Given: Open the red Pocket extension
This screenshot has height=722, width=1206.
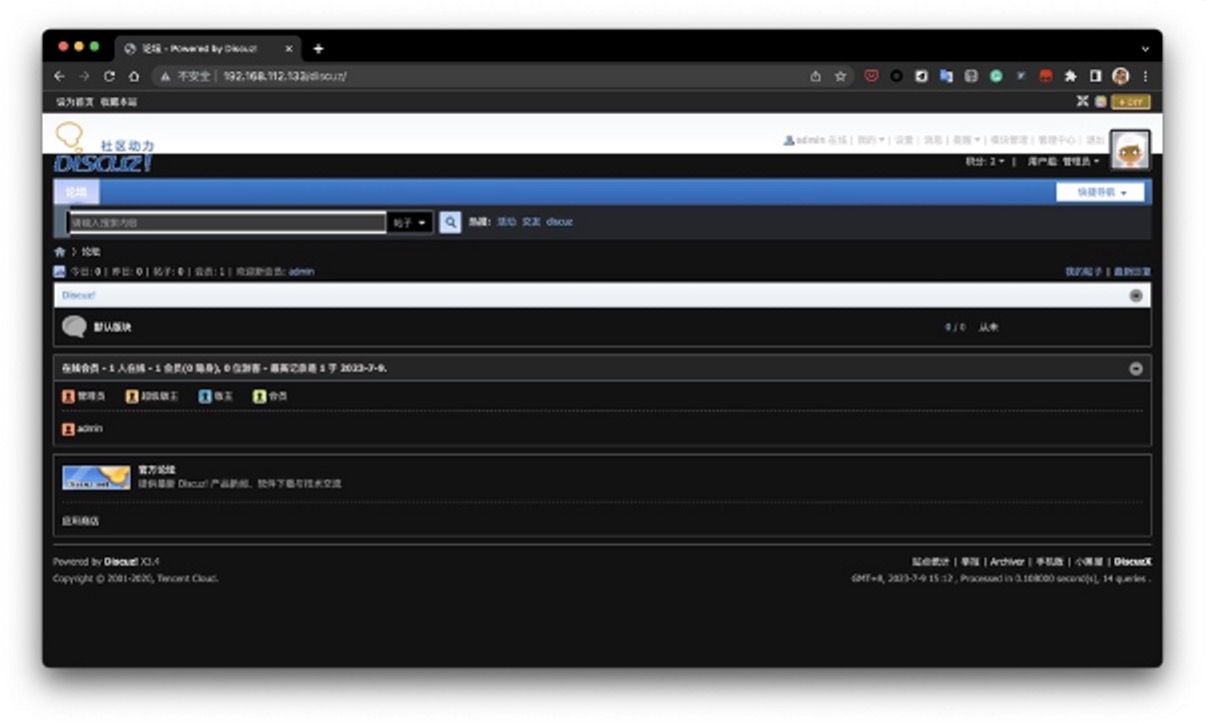Looking at the screenshot, I should point(871,76).
